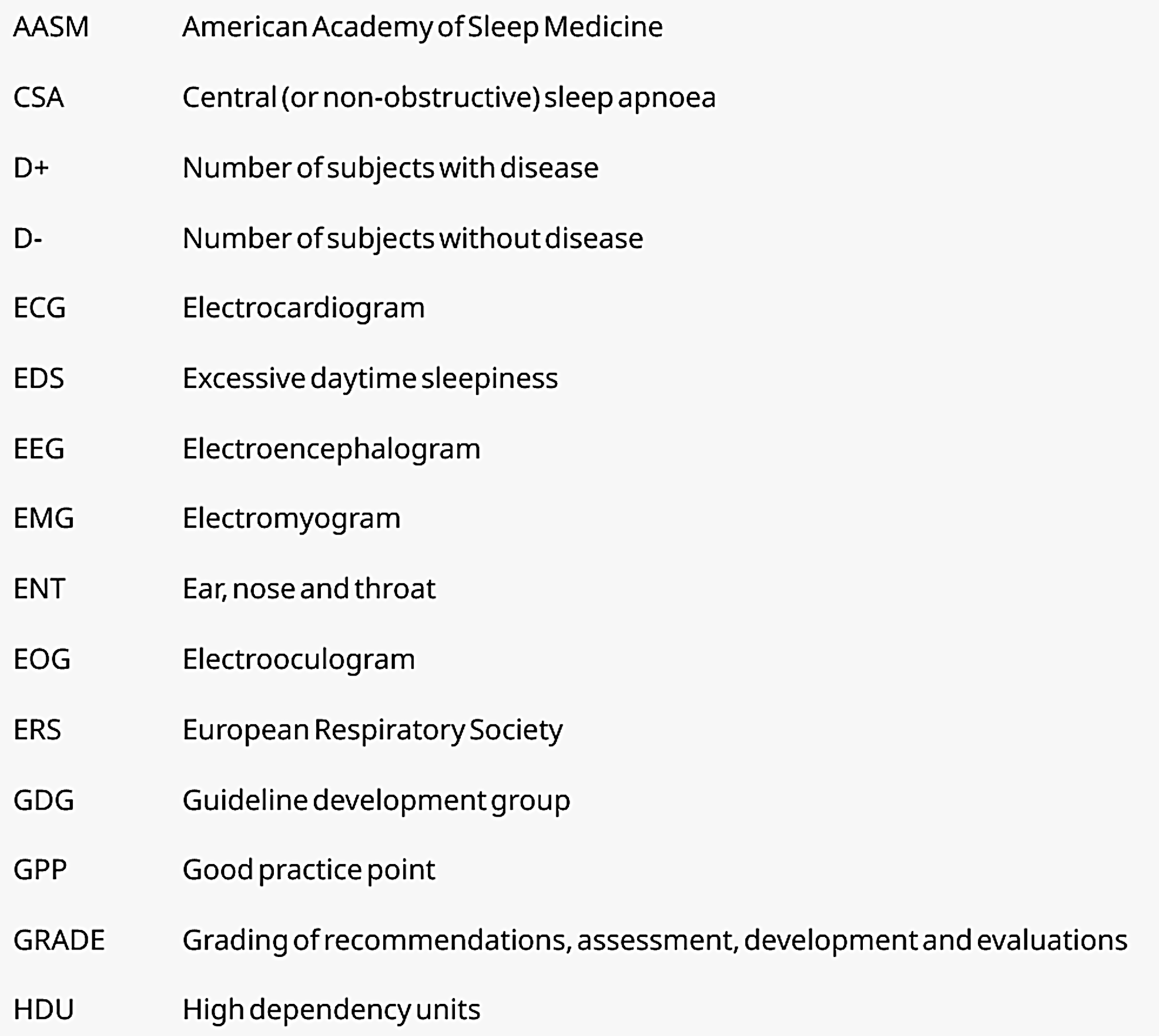Viewport: 1159px width, 1036px height.
Task: Click "Guideline development group" definition
Action: pyautogui.click(x=376, y=800)
